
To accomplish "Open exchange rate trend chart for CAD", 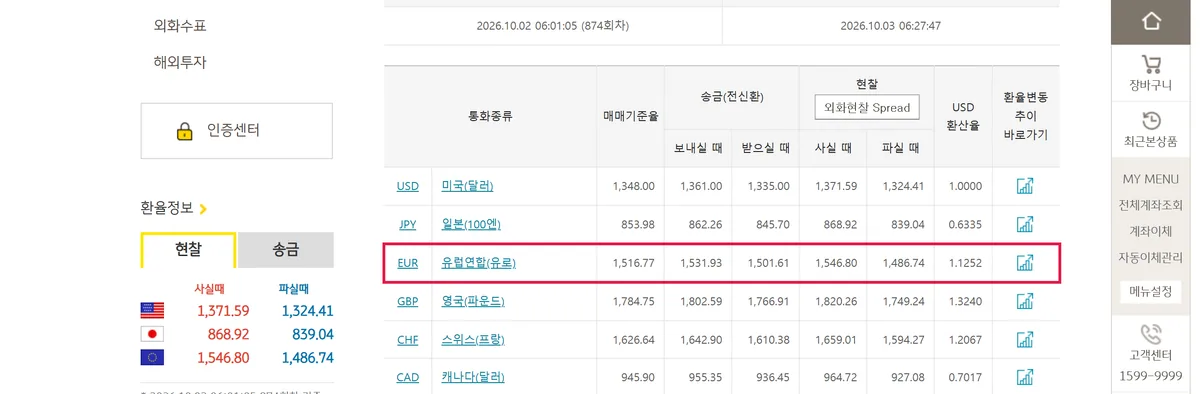I will (1024, 377).
